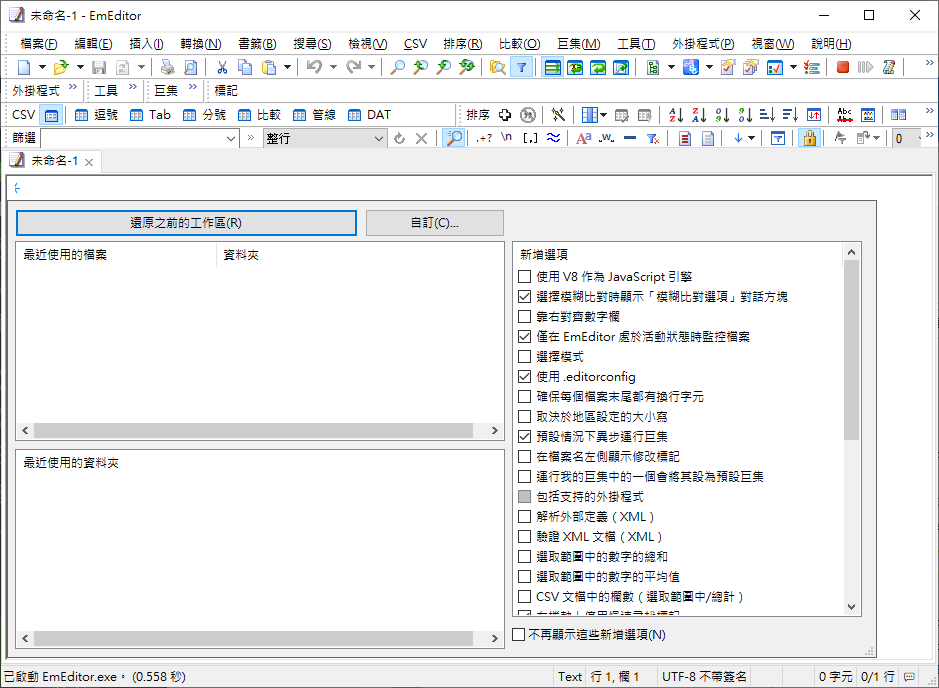Click the 資料夾 column header
Image resolution: width=939 pixels, height=688 pixels.
(360, 255)
